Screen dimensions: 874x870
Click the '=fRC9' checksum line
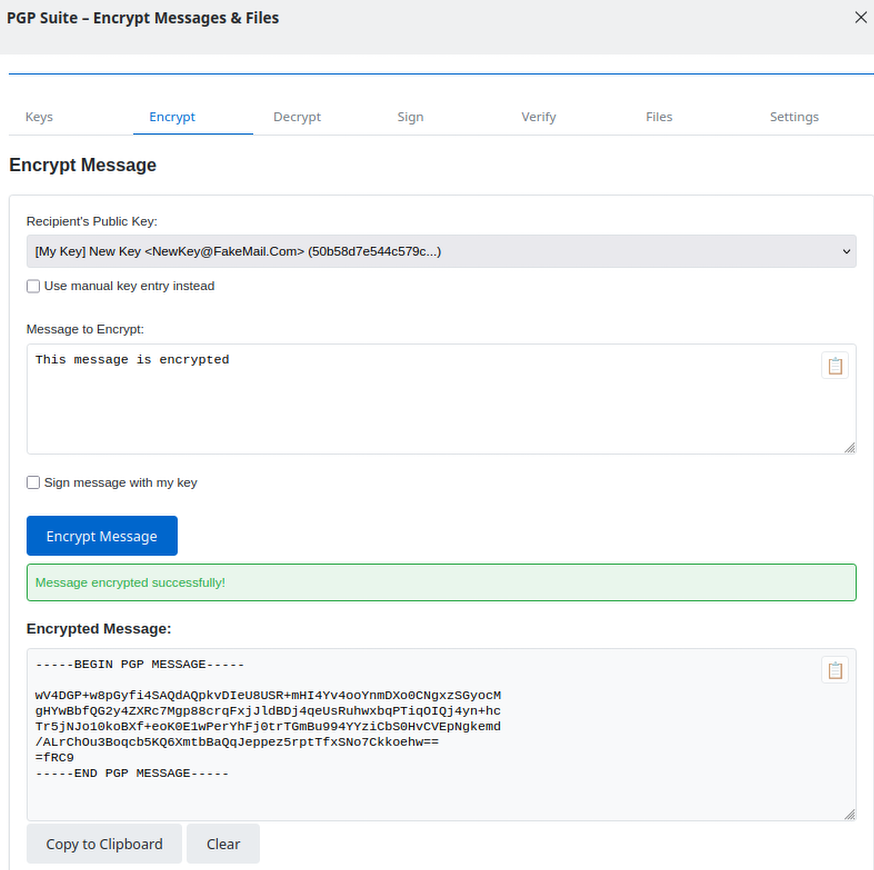(x=55, y=758)
